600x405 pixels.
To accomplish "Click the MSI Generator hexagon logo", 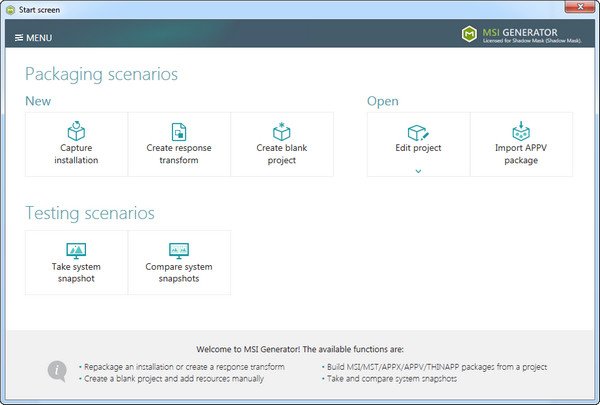I will tap(469, 34).
